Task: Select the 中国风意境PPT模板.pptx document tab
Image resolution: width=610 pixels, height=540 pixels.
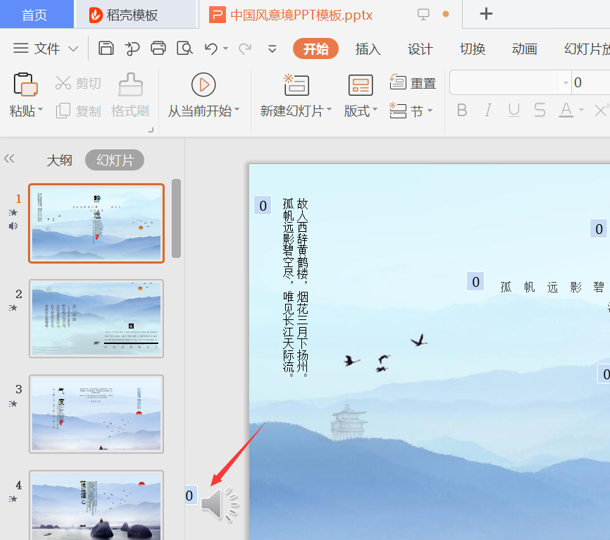Action: tap(301, 15)
